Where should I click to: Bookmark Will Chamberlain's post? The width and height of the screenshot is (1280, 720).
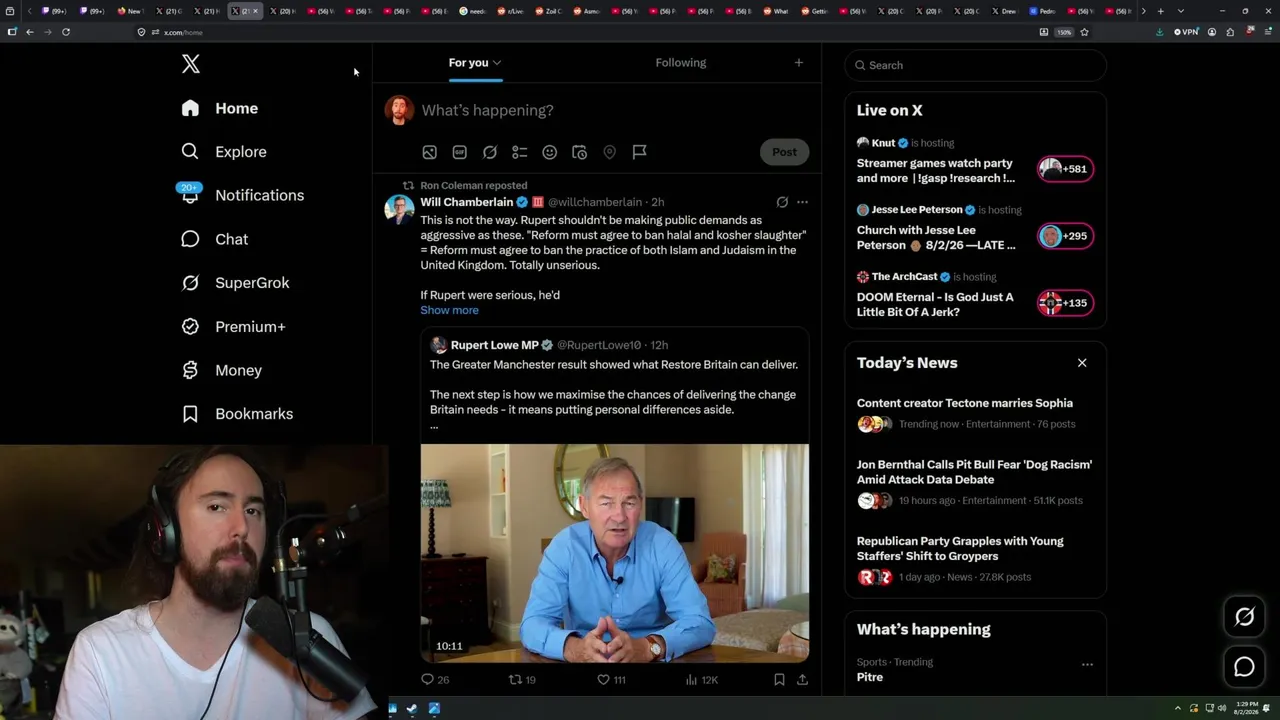(x=779, y=680)
